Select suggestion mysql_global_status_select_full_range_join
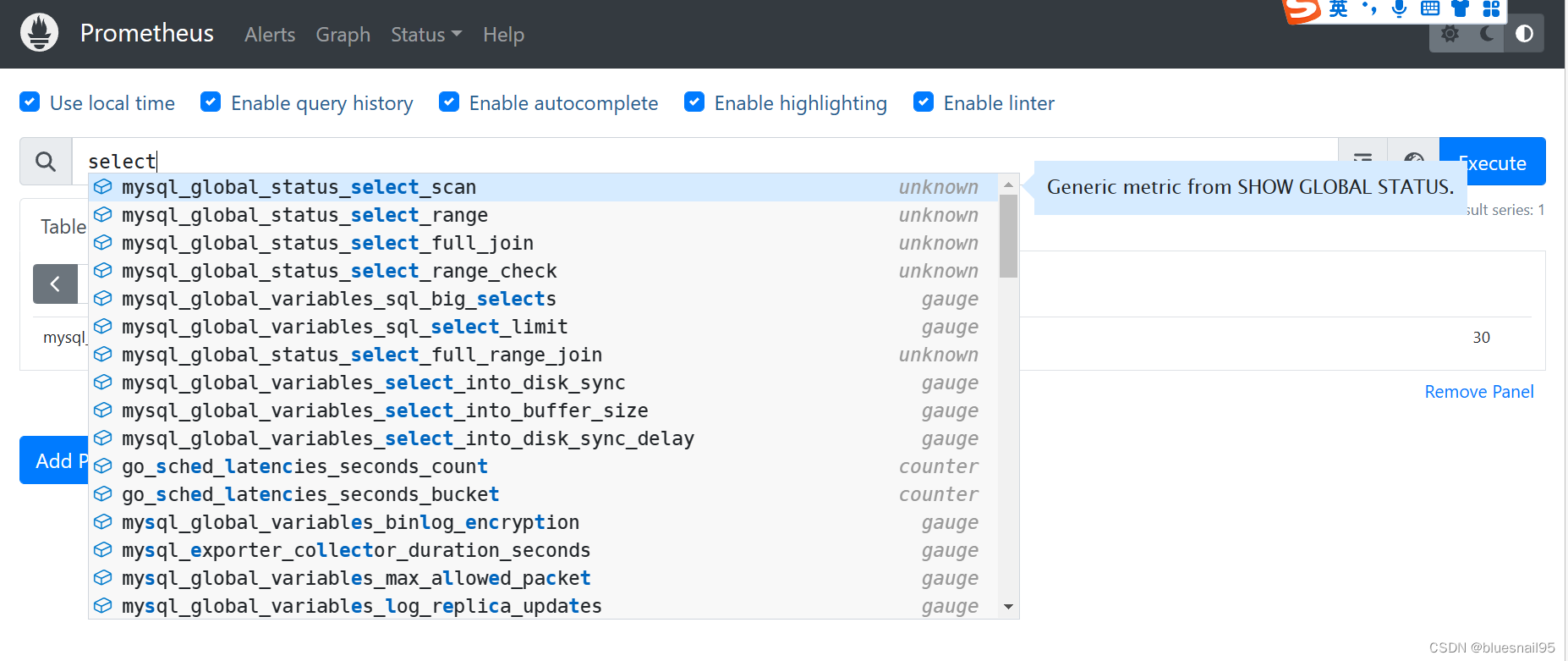This screenshot has width=1568, height=661. [543, 355]
